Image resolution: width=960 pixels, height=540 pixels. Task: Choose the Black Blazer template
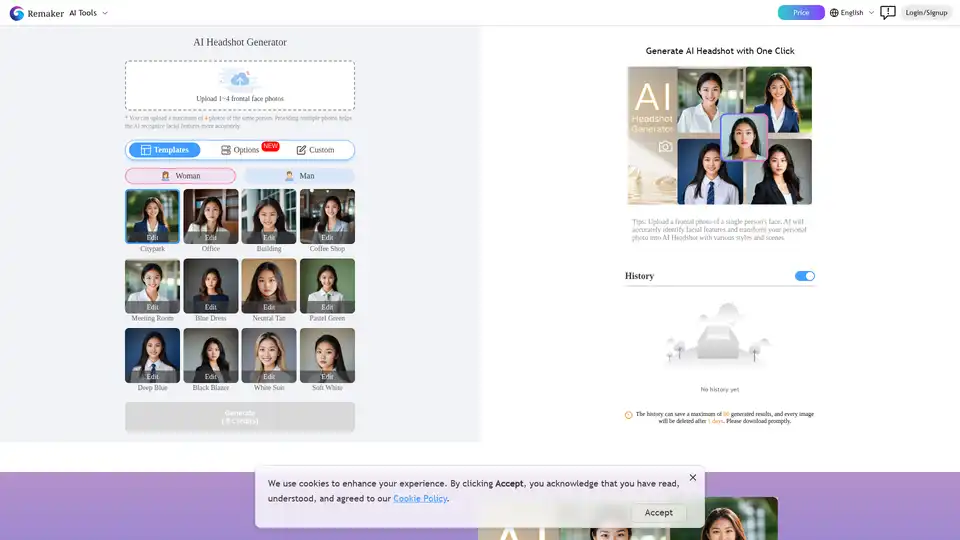click(x=211, y=355)
